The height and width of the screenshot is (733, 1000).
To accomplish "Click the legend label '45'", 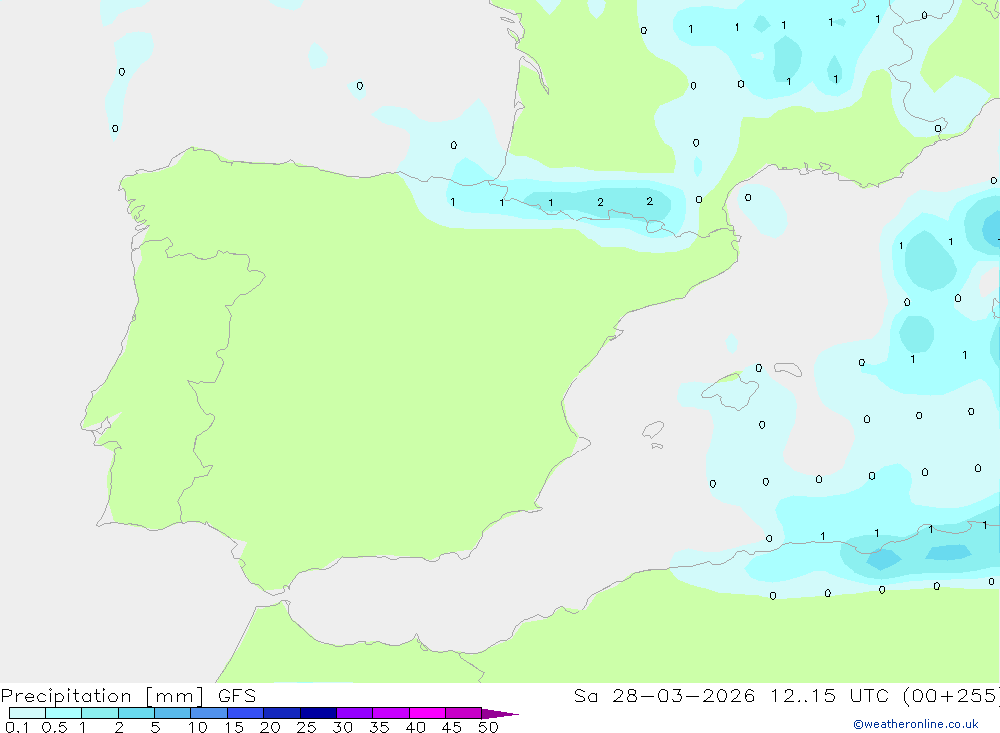I will pyautogui.click(x=452, y=727).
